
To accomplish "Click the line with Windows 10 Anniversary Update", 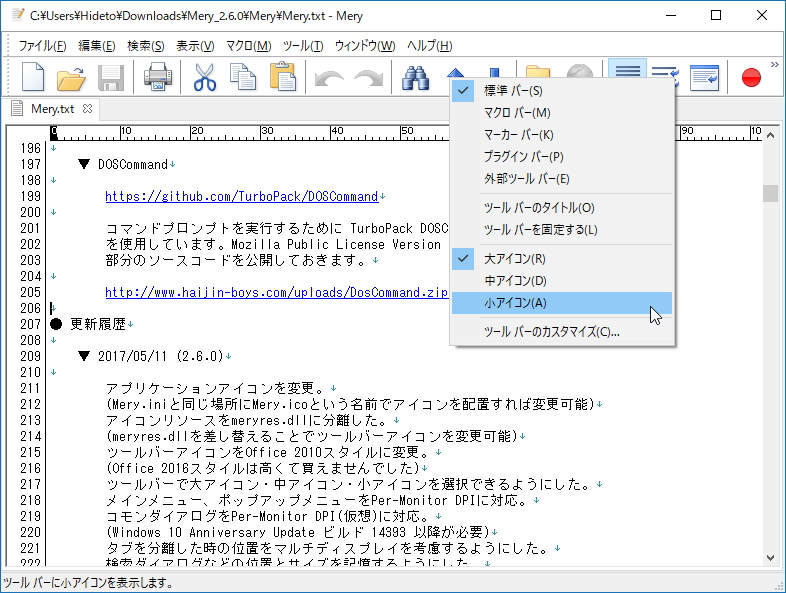I will point(297,532).
